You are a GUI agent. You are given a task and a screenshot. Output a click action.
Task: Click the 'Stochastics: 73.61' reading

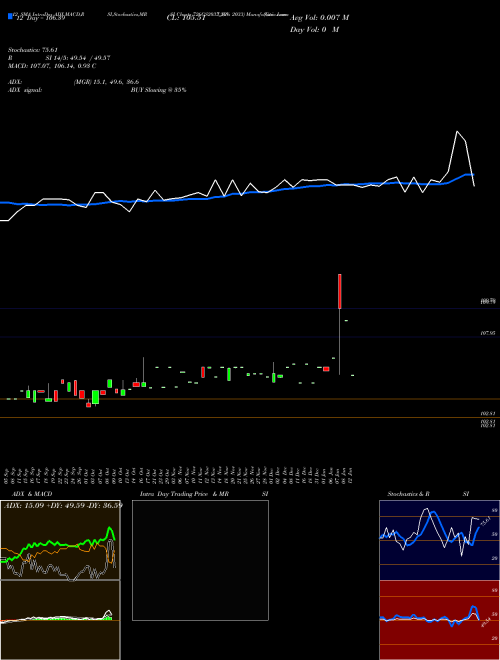point(32,50)
